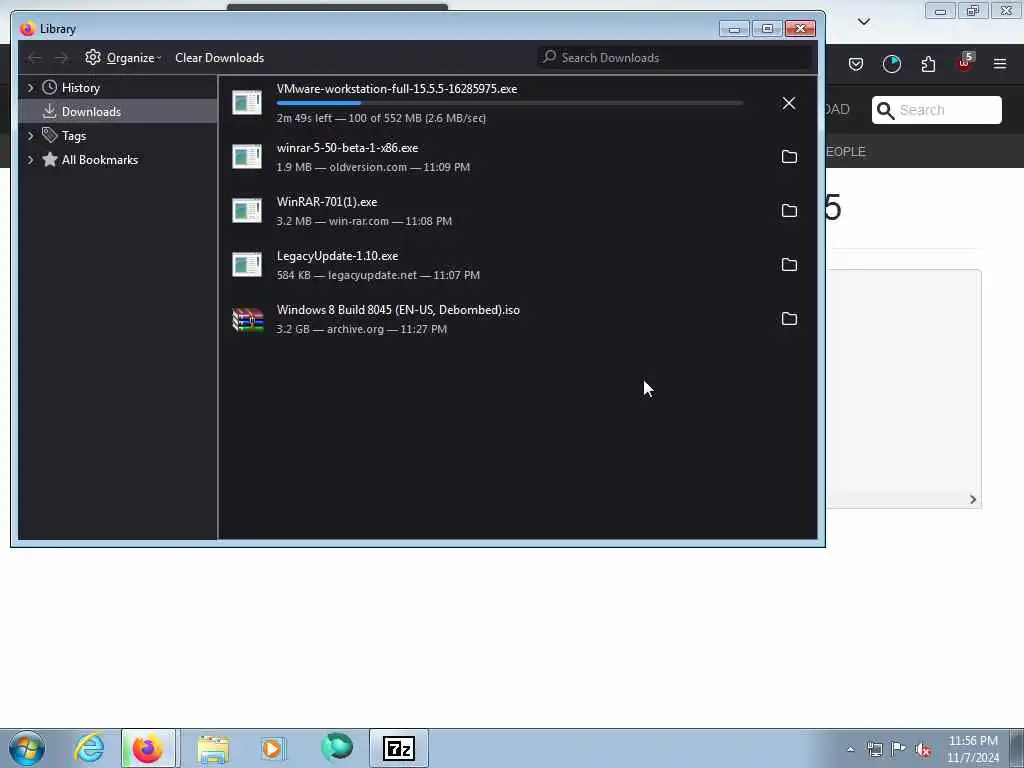Click the right arrow in the page panel

(972, 500)
